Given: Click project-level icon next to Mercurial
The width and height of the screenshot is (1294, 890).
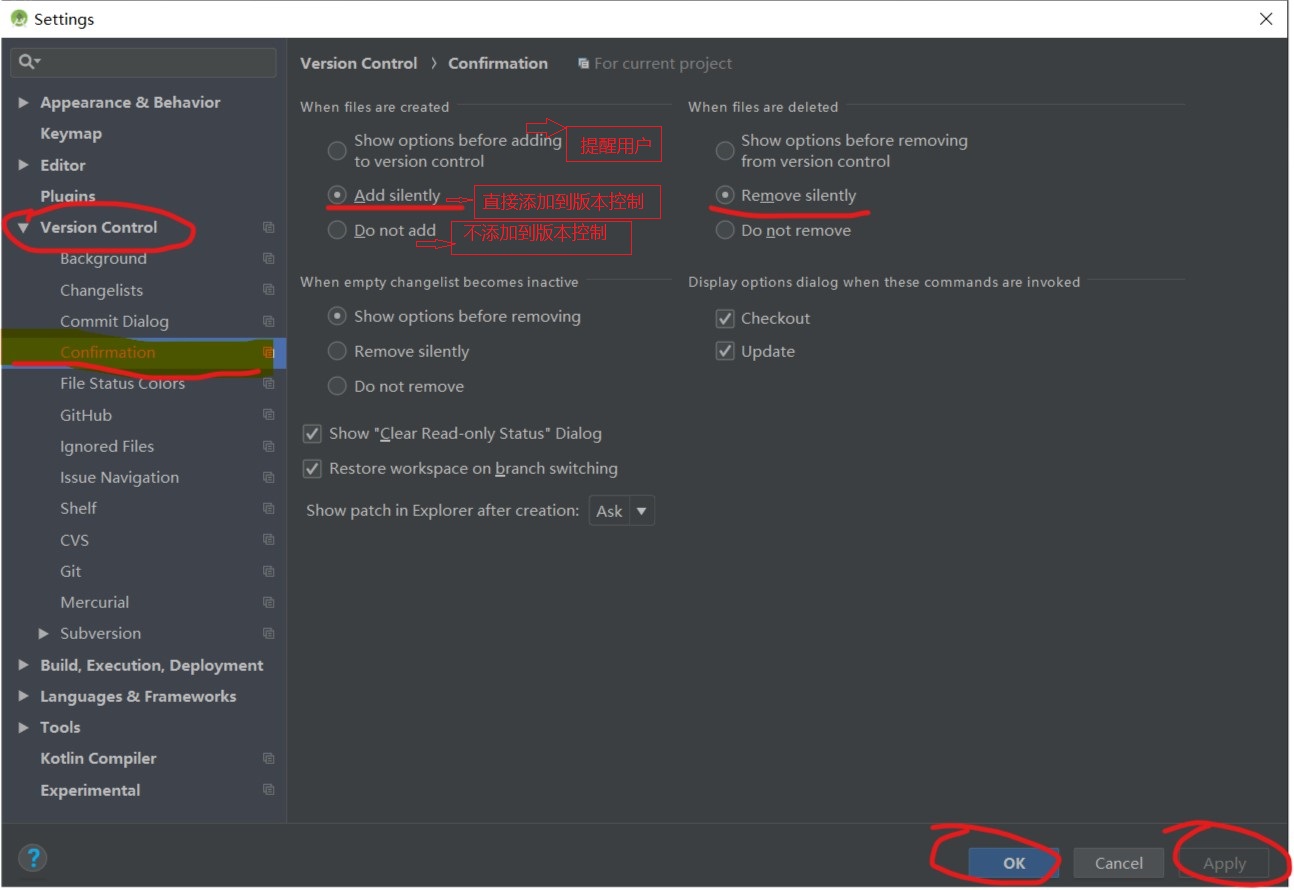Looking at the screenshot, I should coord(268,602).
